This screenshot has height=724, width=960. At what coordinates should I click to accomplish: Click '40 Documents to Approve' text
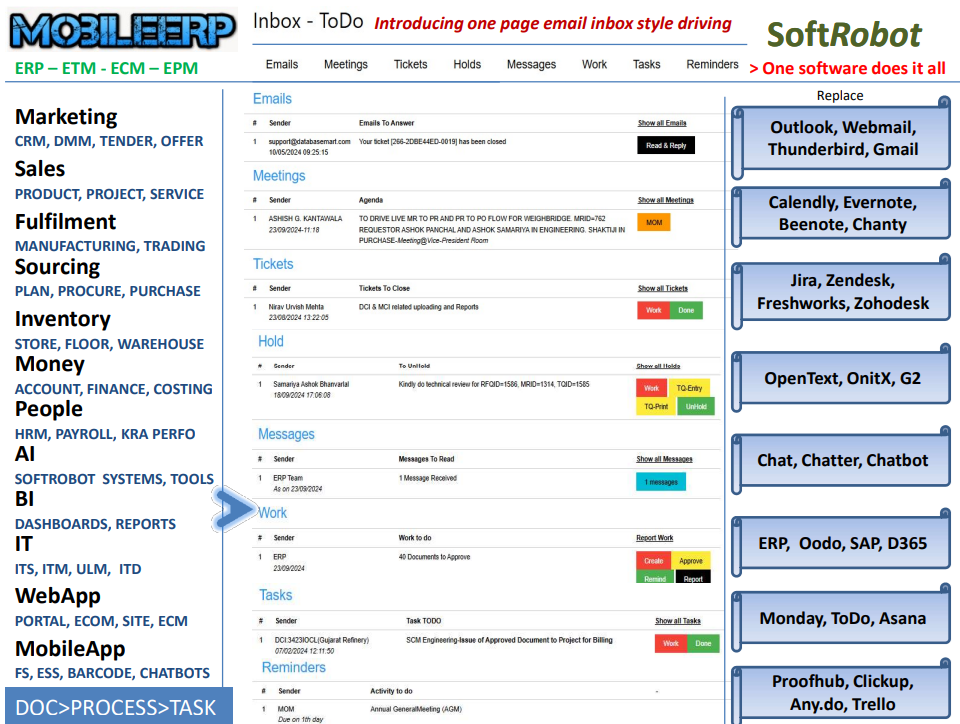434,557
